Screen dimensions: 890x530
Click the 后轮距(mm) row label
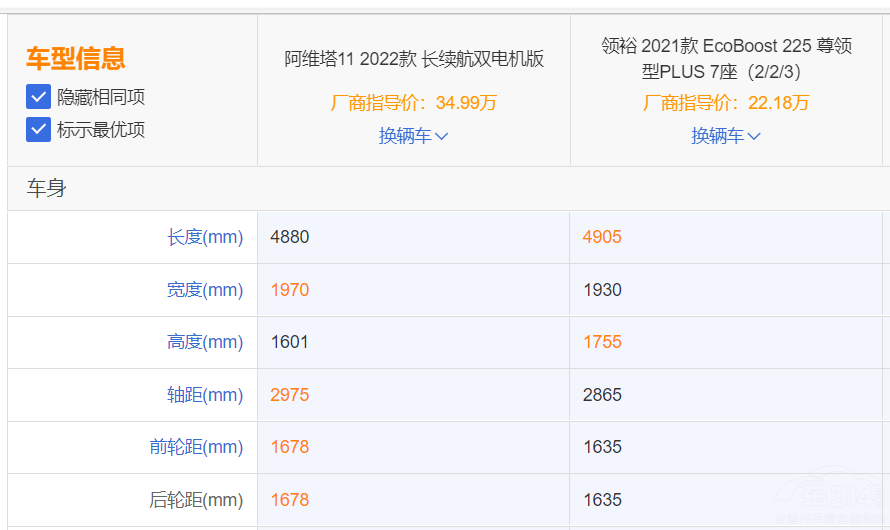pos(197,500)
